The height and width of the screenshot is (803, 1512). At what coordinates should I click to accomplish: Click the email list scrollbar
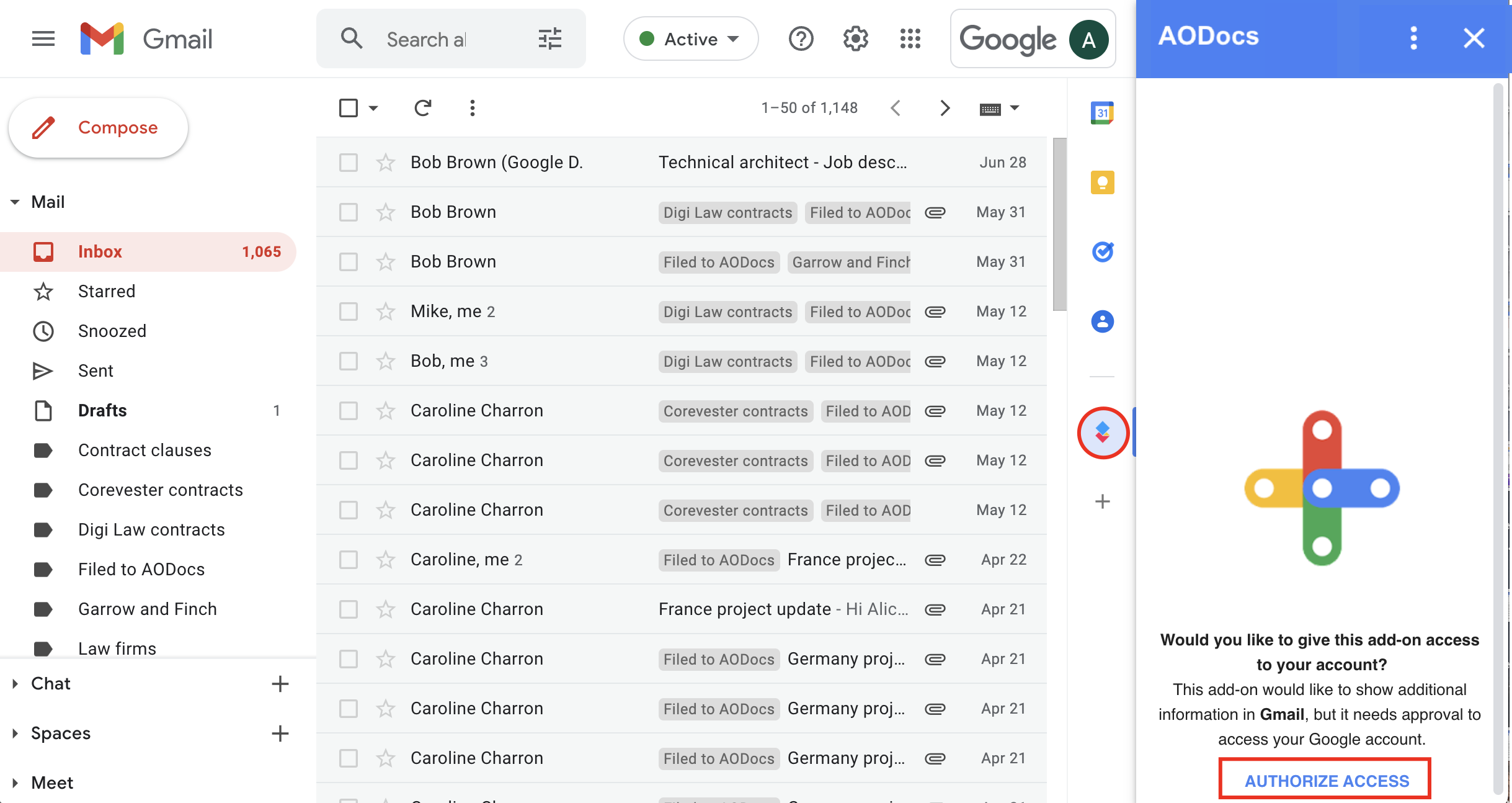1059,225
